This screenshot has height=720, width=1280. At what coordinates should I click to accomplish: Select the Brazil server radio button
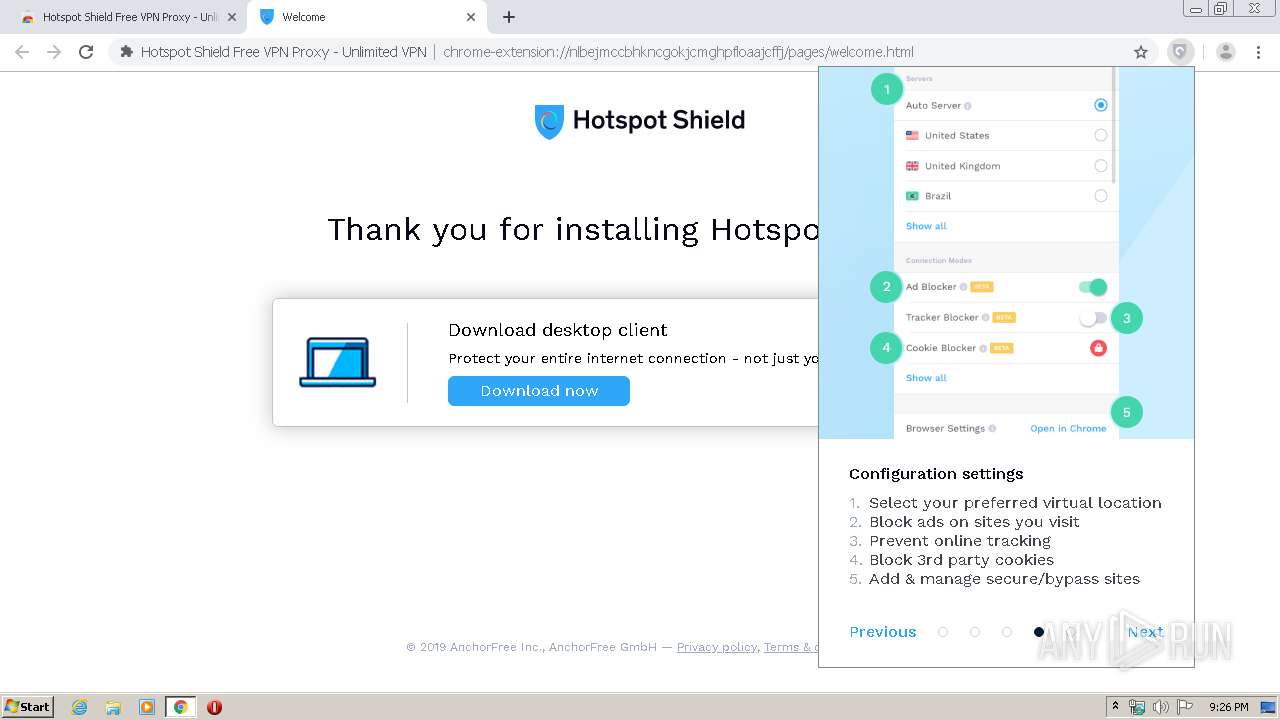pos(1100,196)
